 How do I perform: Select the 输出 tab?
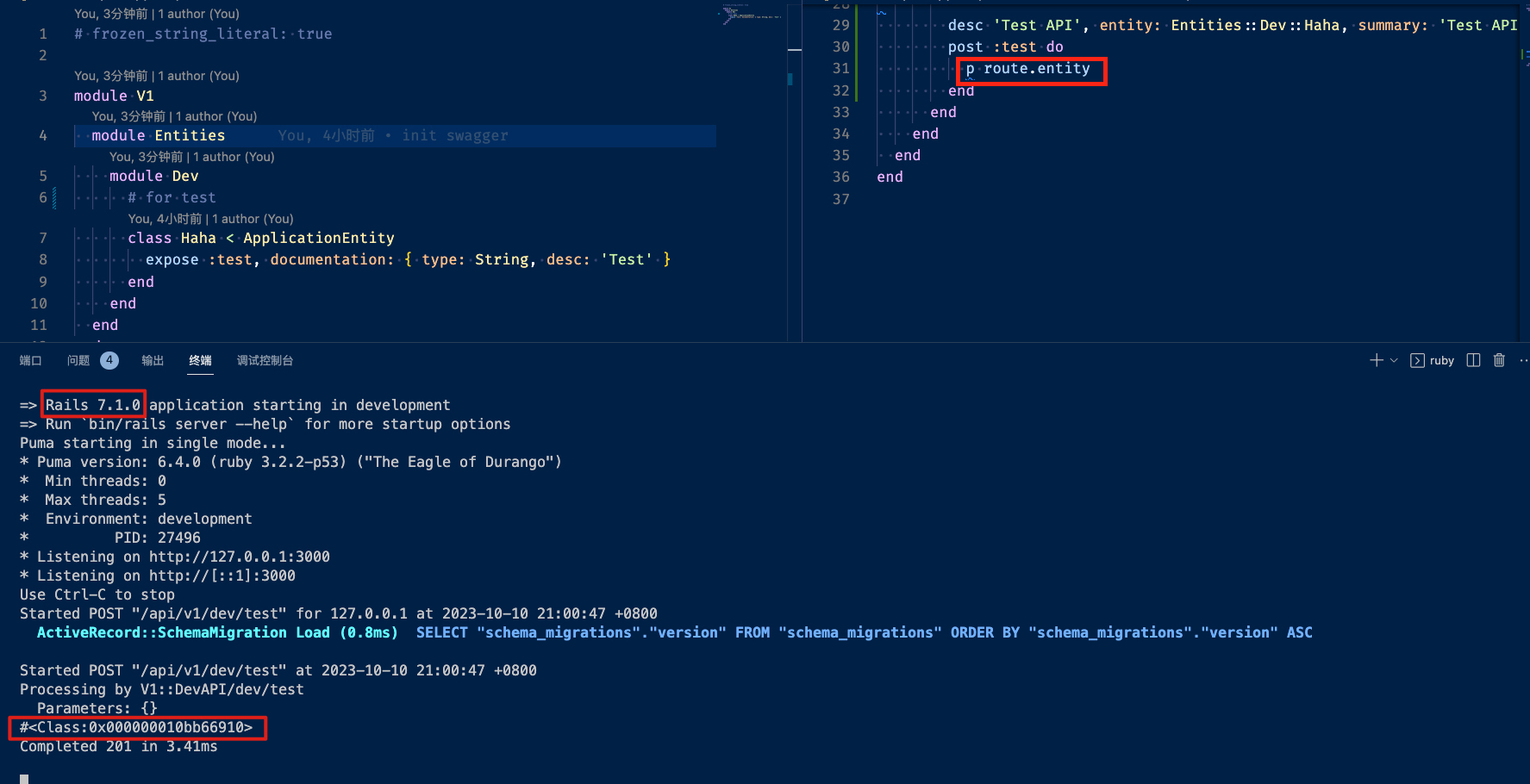point(152,360)
